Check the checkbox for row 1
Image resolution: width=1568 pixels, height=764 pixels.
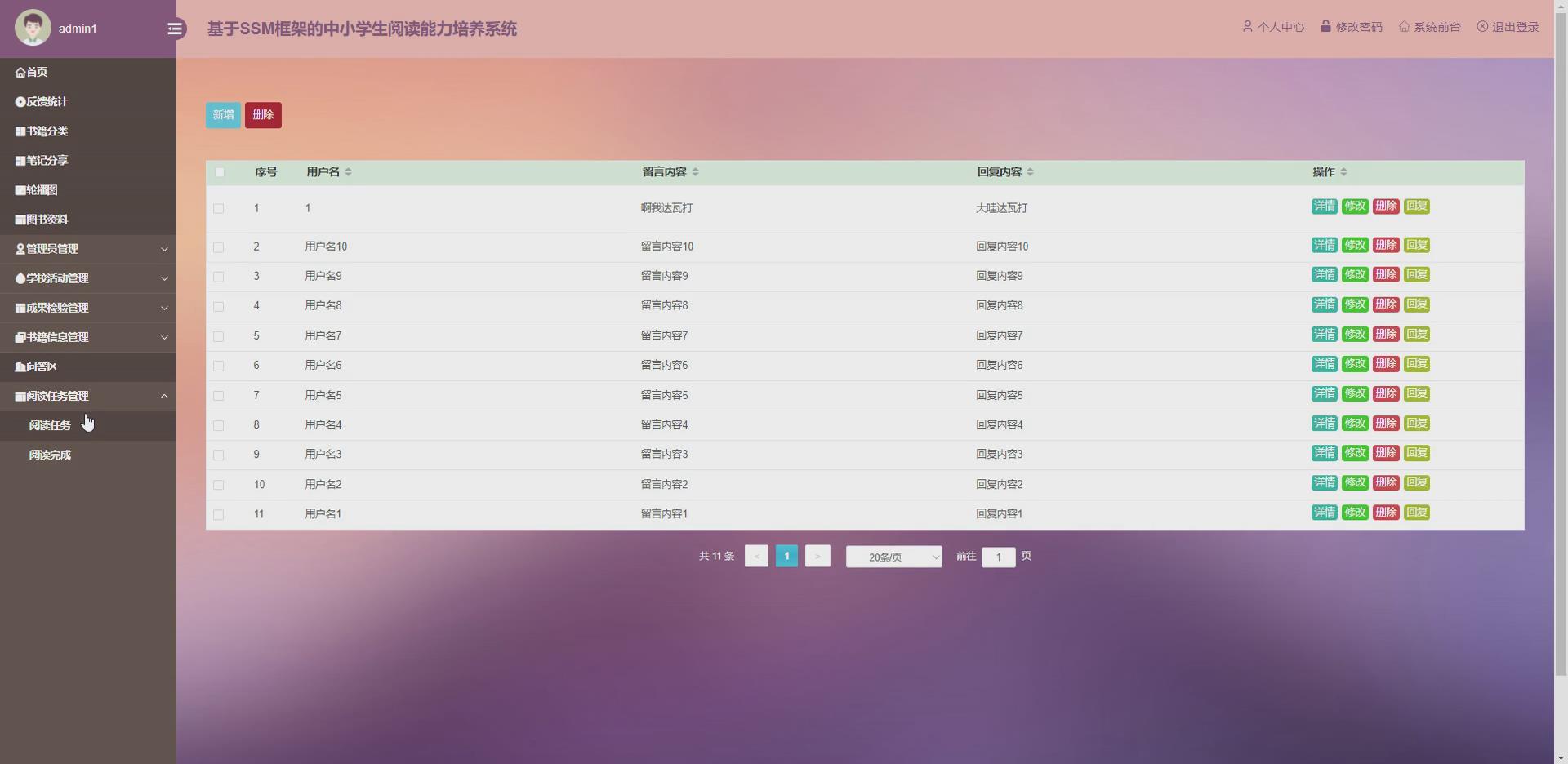pyautogui.click(x=218, y=209)
